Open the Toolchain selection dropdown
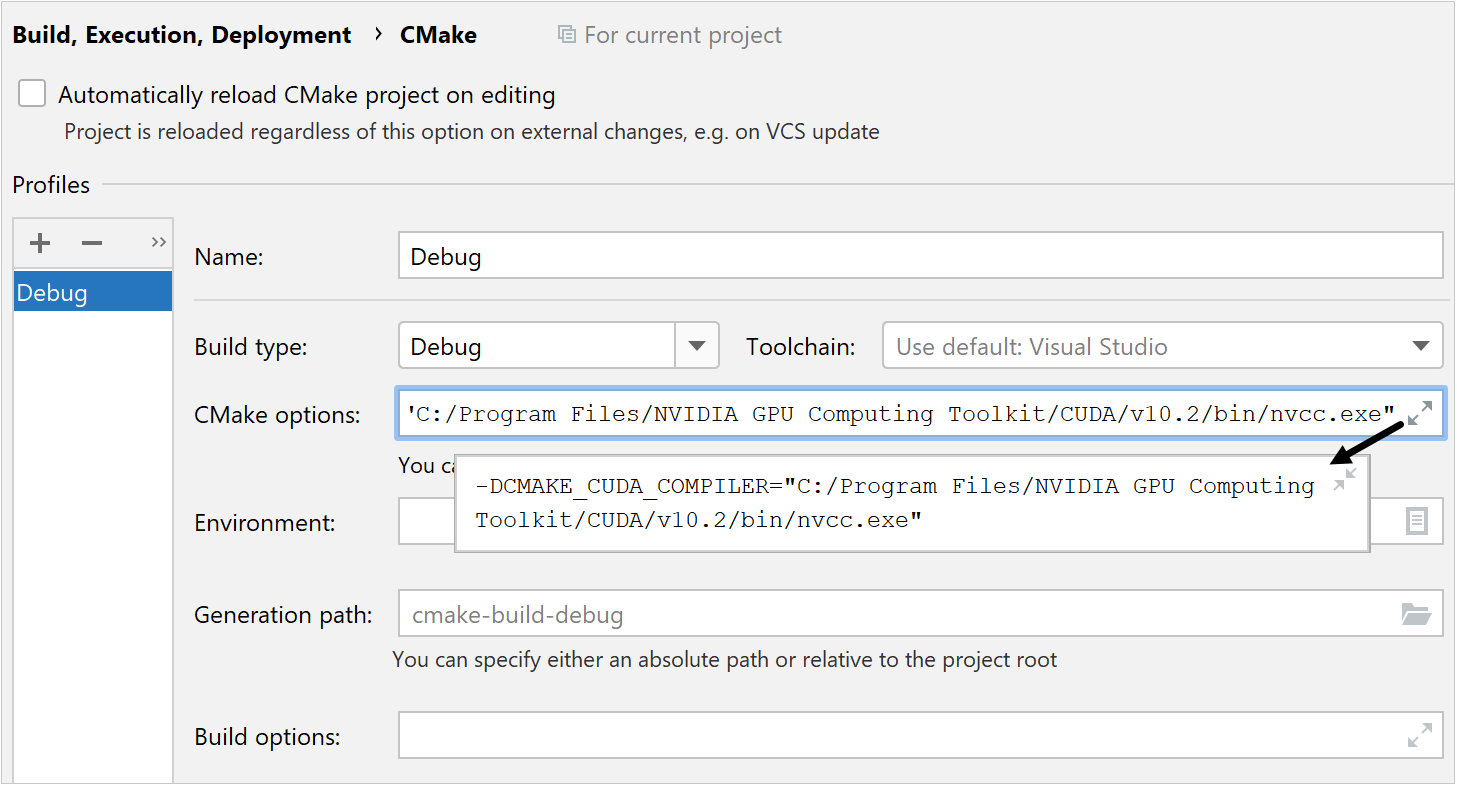The height and width of the screenshot is (785, 1457). (x=1423, y=345)
